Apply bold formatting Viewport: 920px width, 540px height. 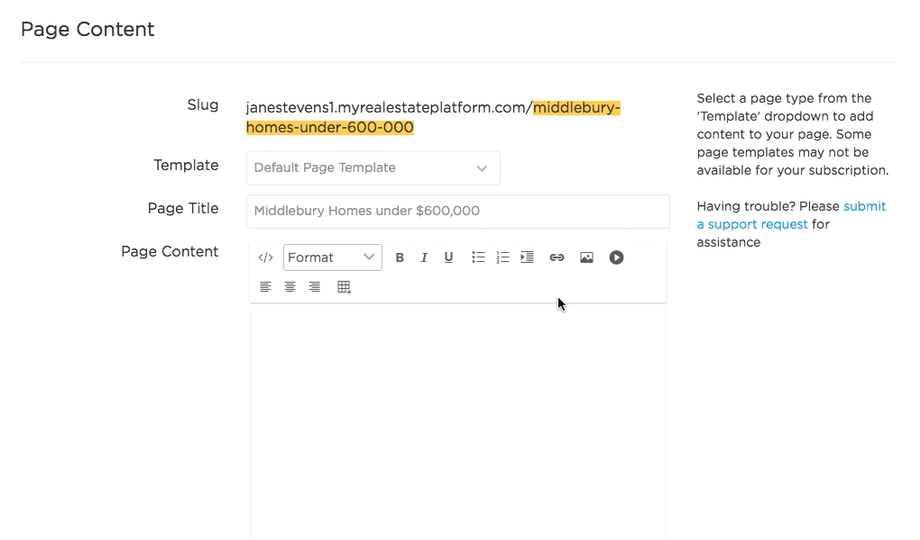click(400, 258)
